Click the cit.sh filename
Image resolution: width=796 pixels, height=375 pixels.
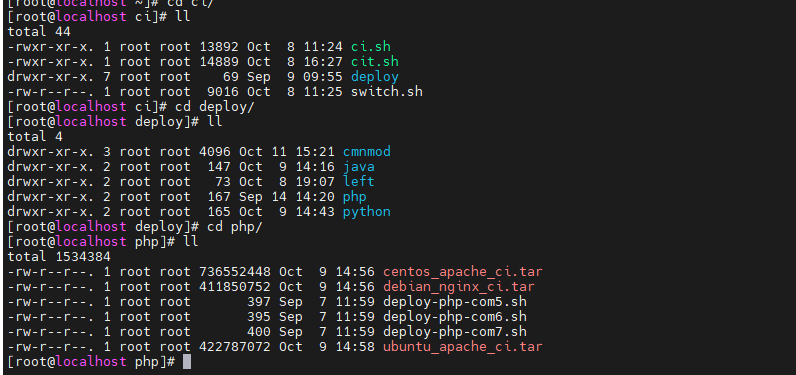(375, 62)
